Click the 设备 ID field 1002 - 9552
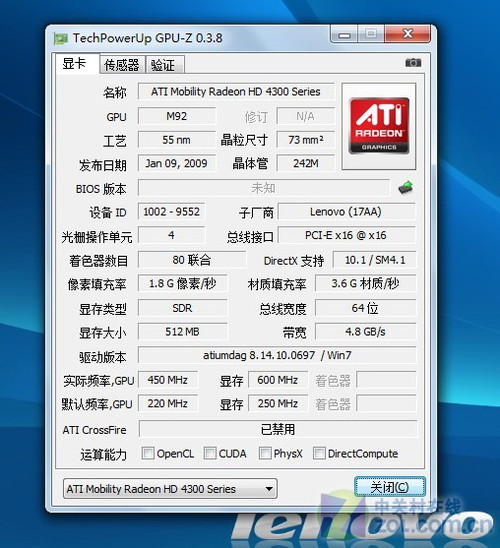This screenshot has height=548, width=500. click(172, 211)
